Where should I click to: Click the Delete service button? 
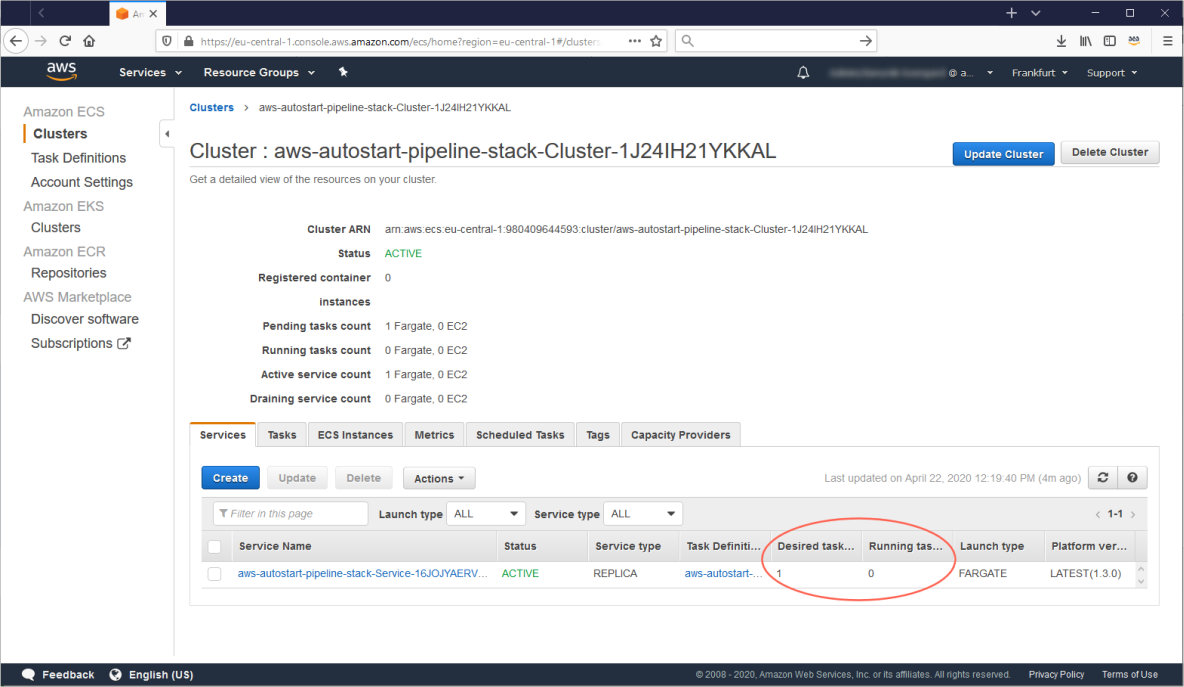point(363,478)
